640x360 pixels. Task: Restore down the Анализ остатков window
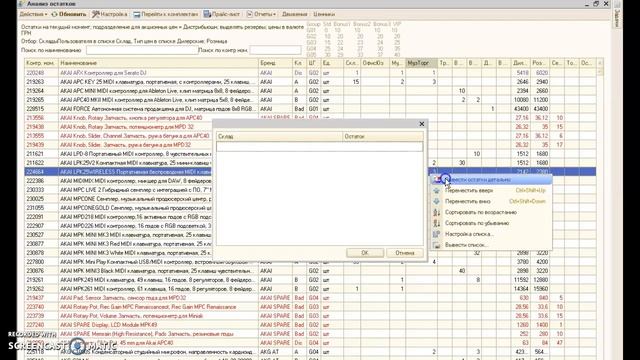[x=596, y=4]
